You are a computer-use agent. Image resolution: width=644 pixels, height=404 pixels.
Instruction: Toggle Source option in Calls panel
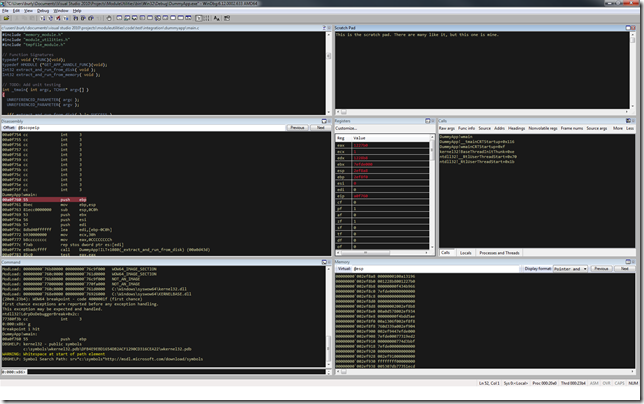[x=485, y=128]
